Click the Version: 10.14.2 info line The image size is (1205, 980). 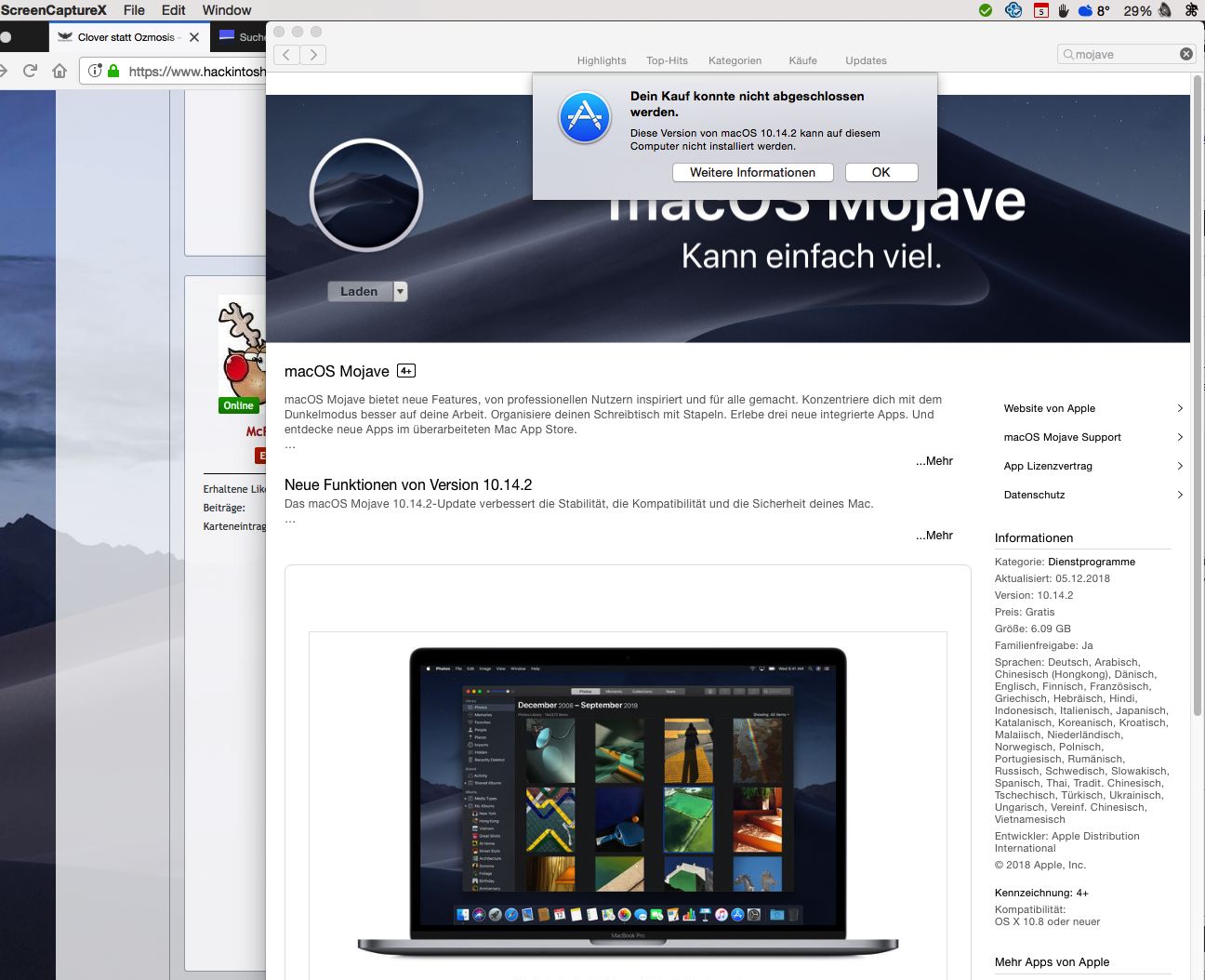click(1034, 595)
